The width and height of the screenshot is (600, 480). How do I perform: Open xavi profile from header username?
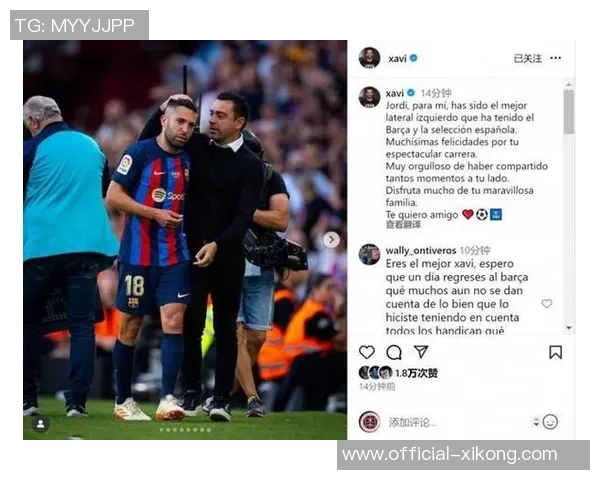[x=397, y=59]
